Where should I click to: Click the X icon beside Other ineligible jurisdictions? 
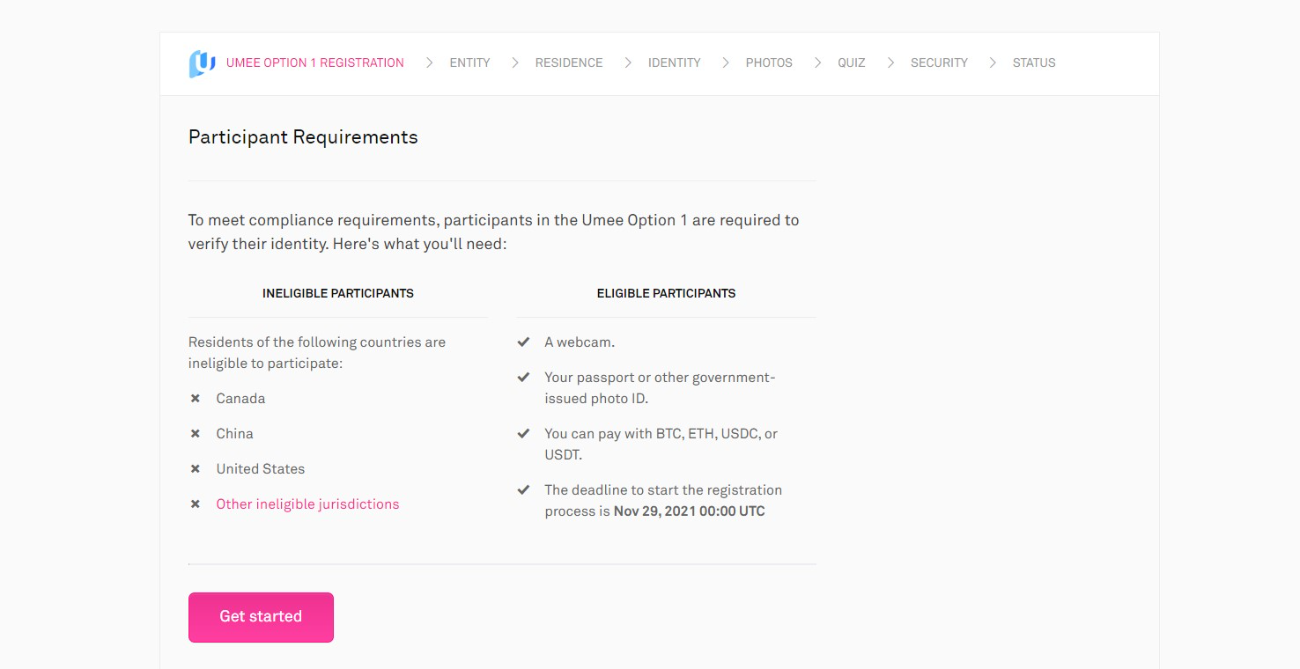point(195,504)
